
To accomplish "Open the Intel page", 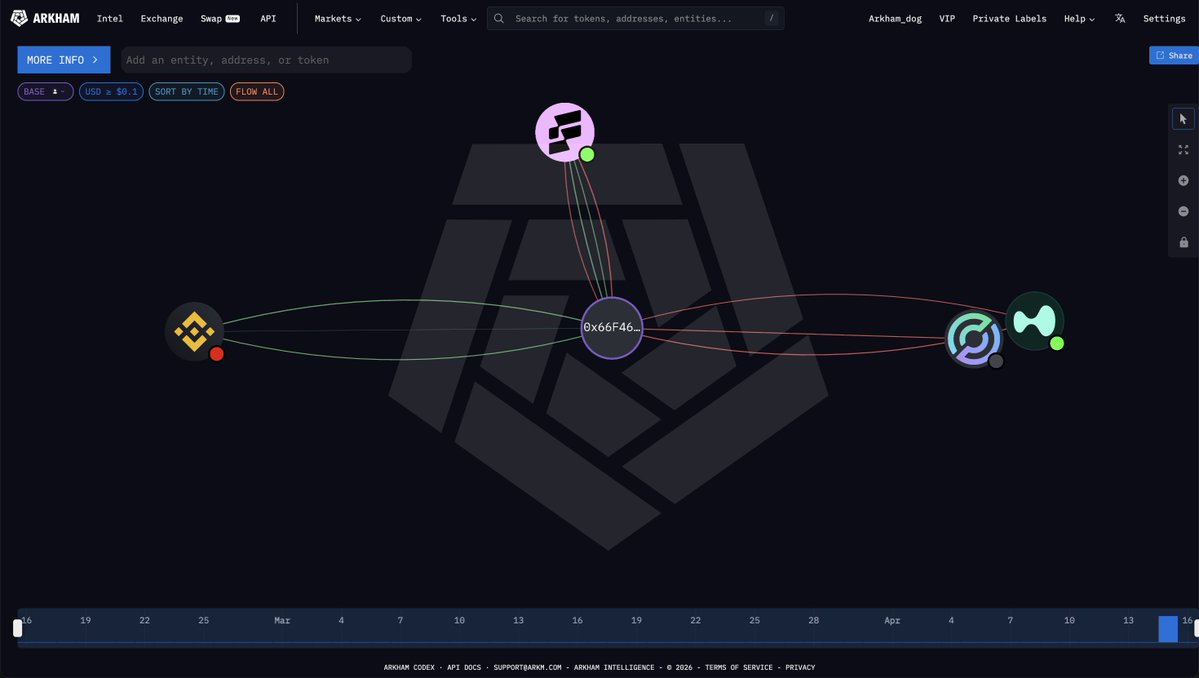I will tap(109, 18).
